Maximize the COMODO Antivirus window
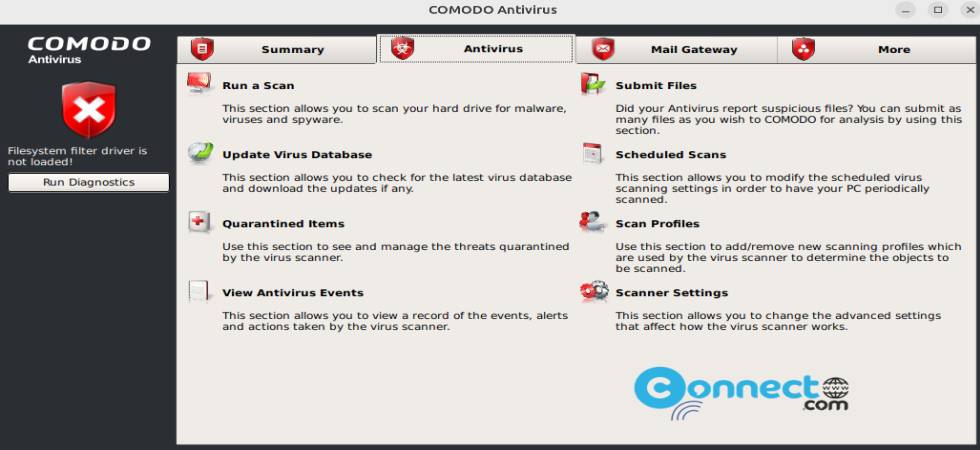The width and height of the screenshot is (980, 450). [938, 10]
